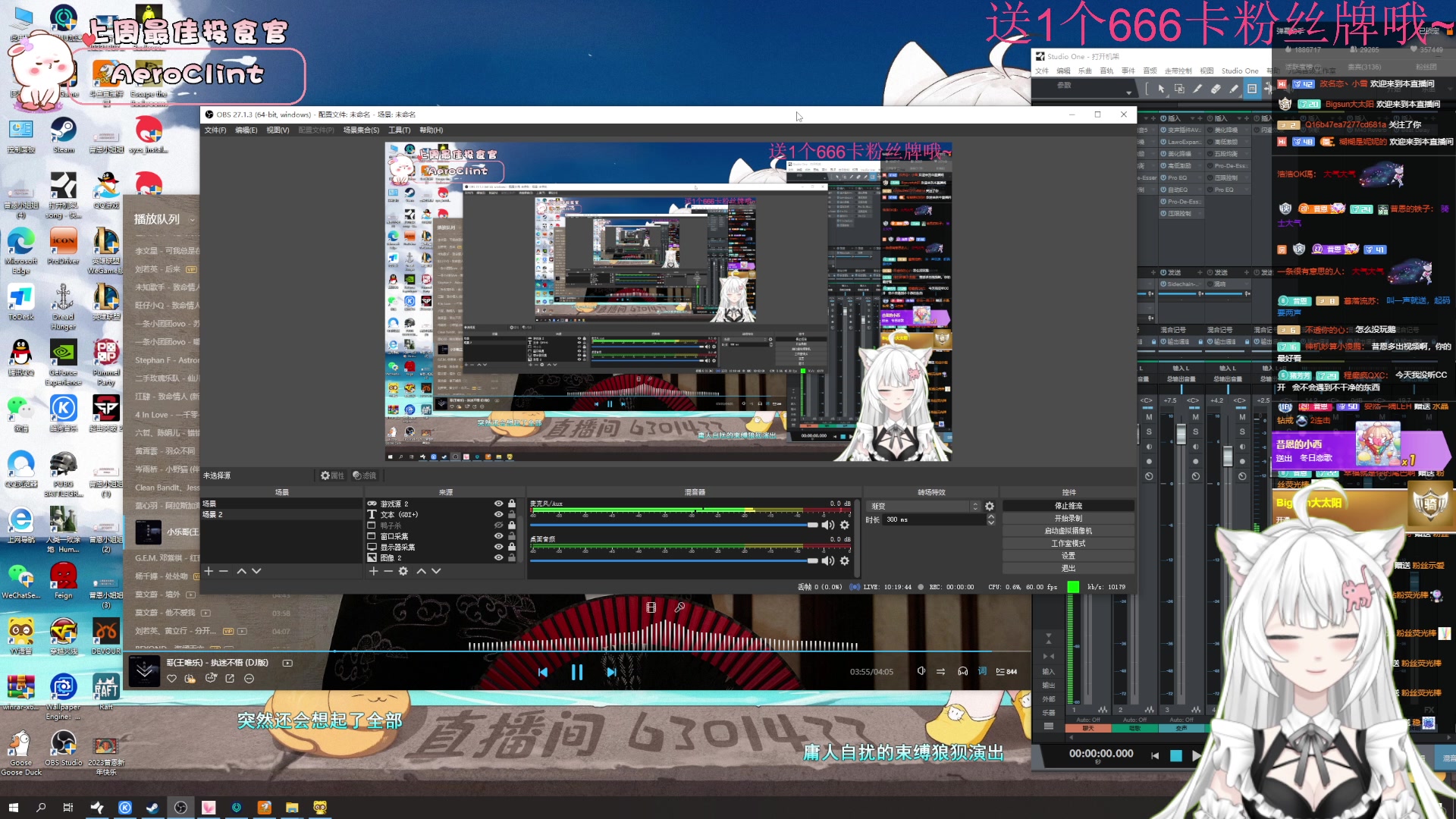Screen dimensions: 1456x819
Task: Click the 开始录制 button
Action: 1068,519
